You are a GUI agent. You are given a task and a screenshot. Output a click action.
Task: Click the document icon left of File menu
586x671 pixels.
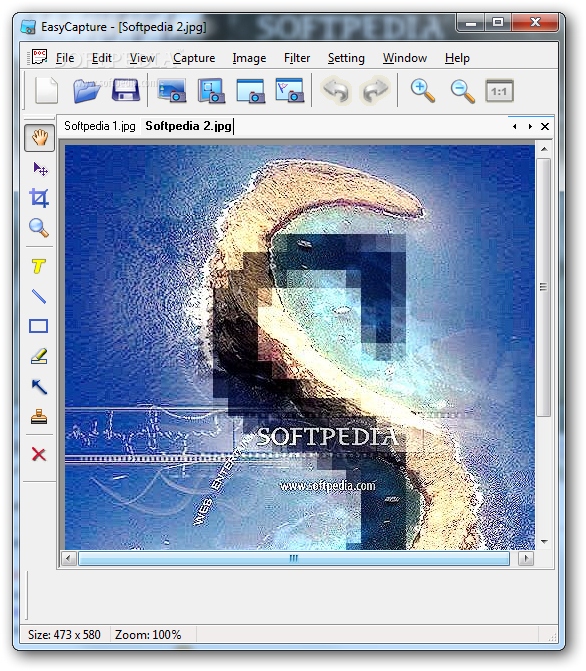point(39,57)
